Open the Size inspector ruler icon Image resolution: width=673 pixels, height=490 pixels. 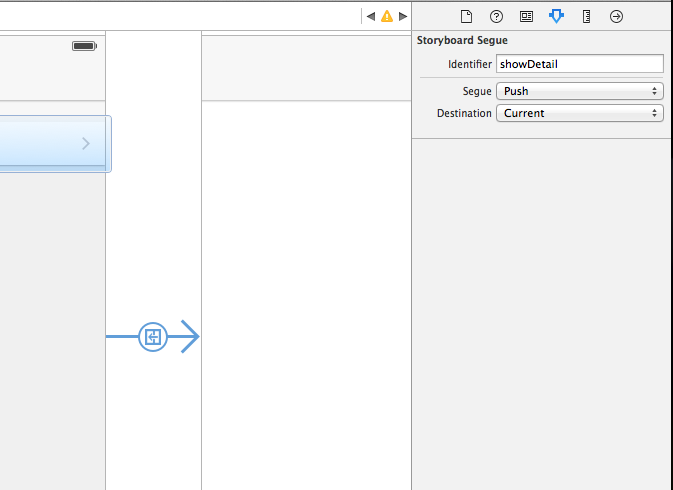tap(586, 16)
